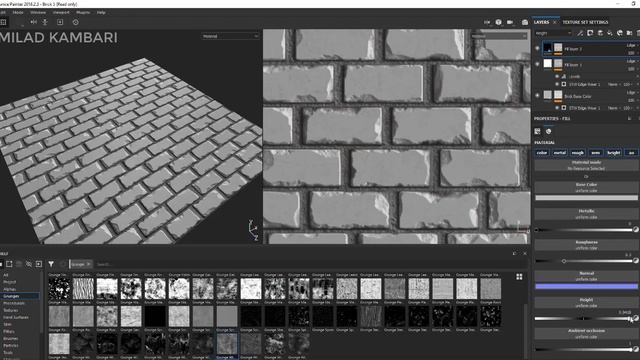This screenshot has height=360, width=640.
Task: Toggle Edge Wear mask visibility under Brick Base Color
Action: pos(557,108)
